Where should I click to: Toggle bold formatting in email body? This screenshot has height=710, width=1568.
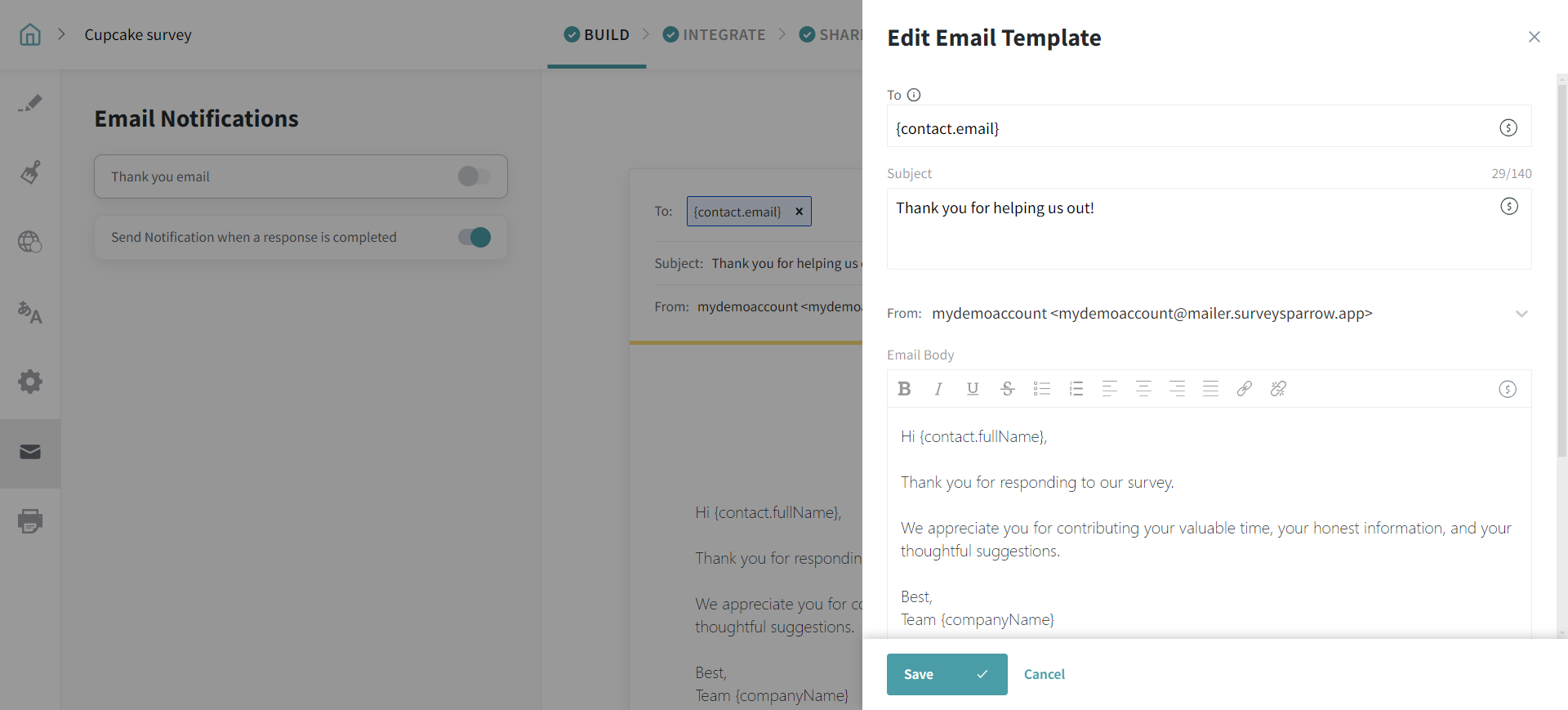(904, 389)
